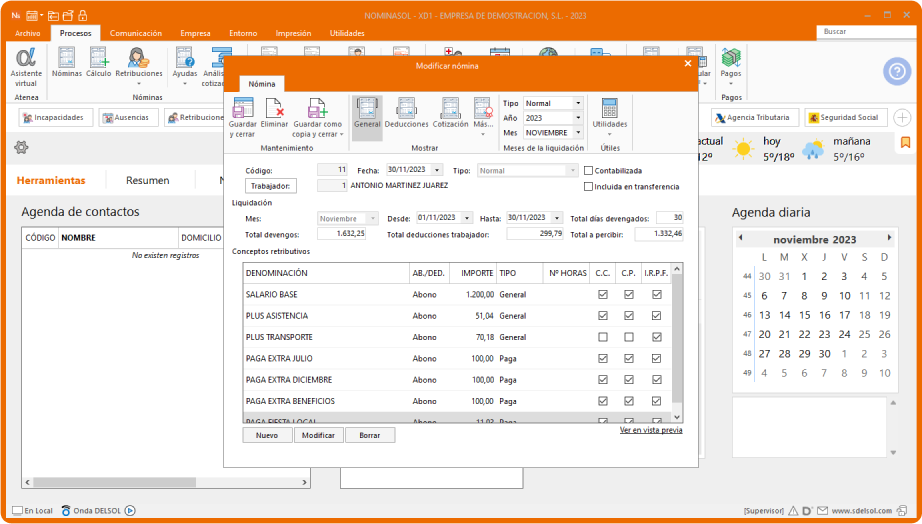This screenshot has width=922, height=524.
Task: Click the orange bookmark icon
Action: point(906,142)
